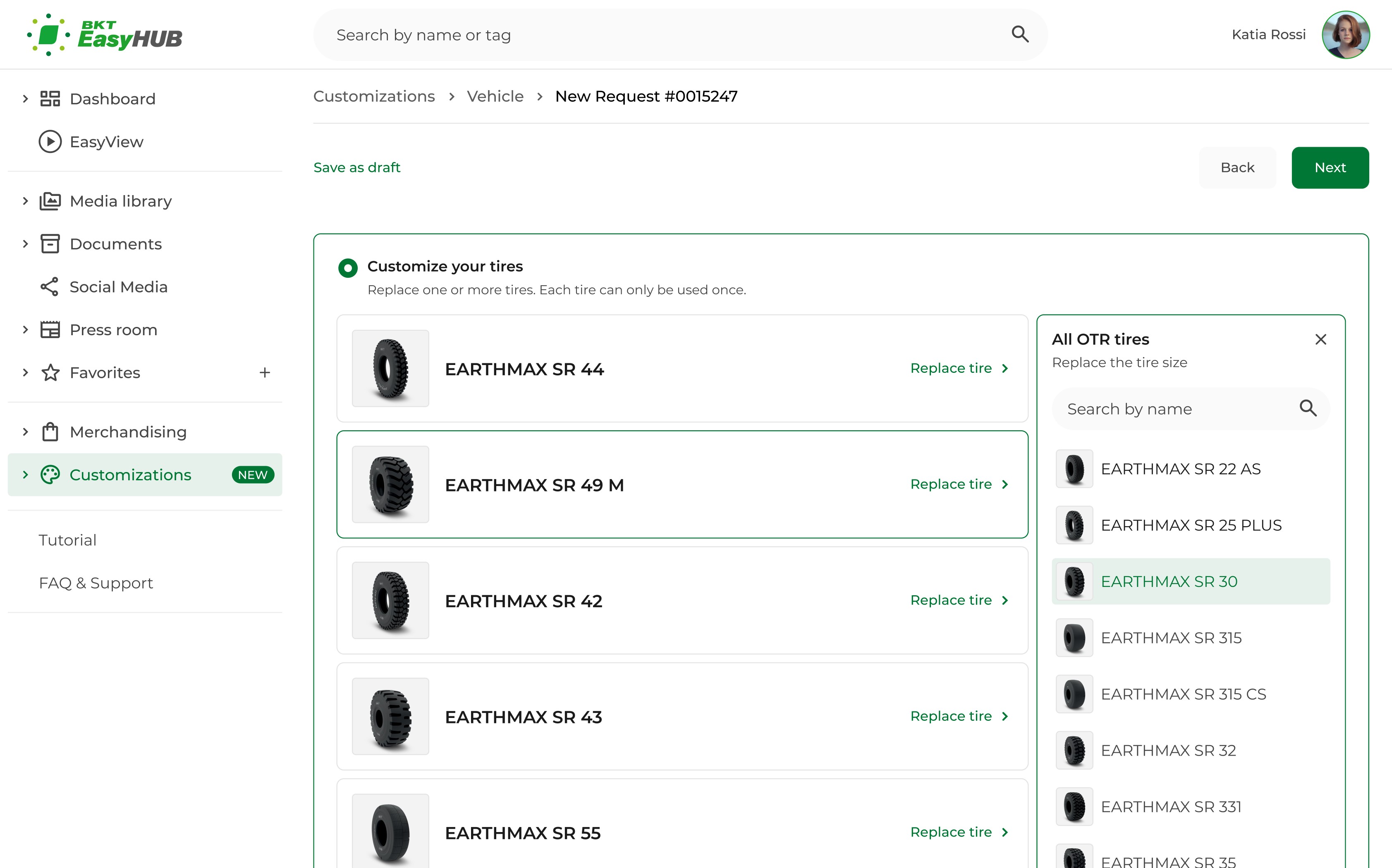Click Replace tire for EARTHMAX SR 49 M
Image resolution: width=1392 pixels, height=868 pixels.
(x=959, y=484)
